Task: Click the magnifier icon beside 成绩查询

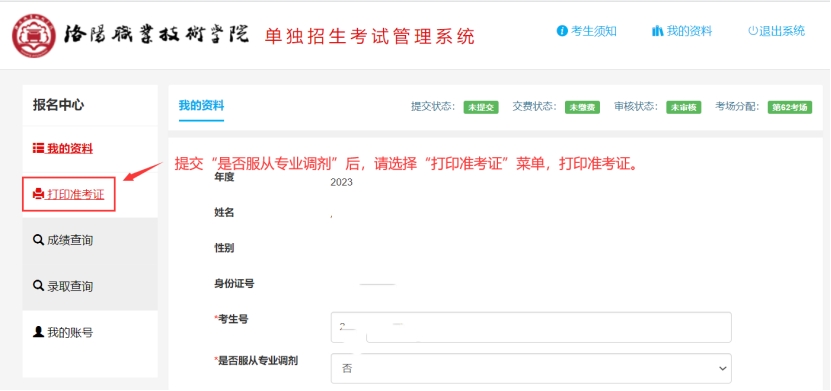Action: [38, 240]
